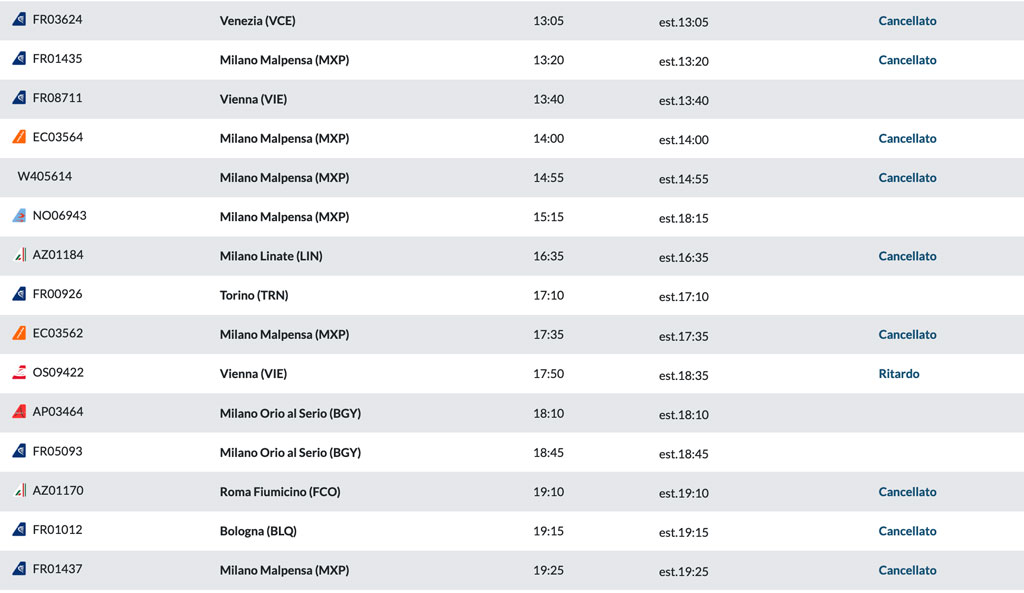Click the orange icon beside EC03562
This screenshot has height=593, width=1024.
pyautogui.click(x=20, y=332)
